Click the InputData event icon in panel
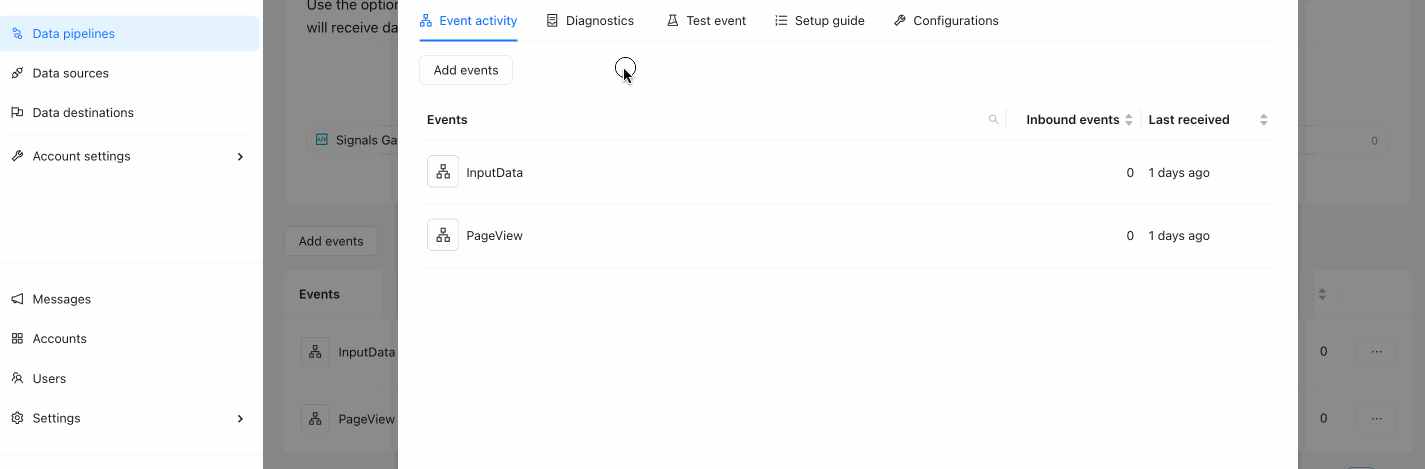1425x469 pixels. coord(443,172)
